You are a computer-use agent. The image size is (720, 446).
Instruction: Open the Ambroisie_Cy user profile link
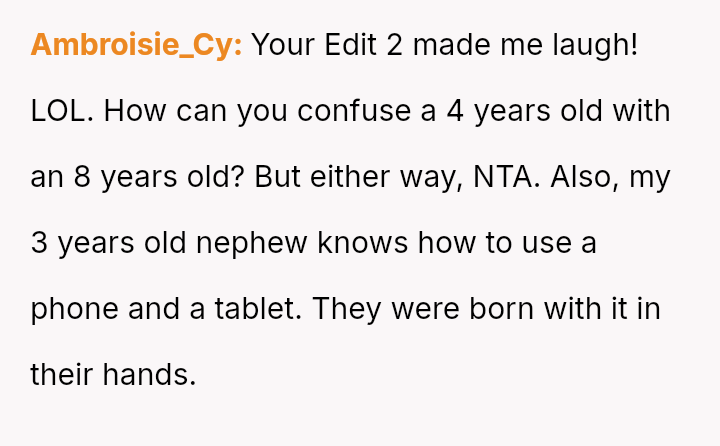[x=137, y=45]
